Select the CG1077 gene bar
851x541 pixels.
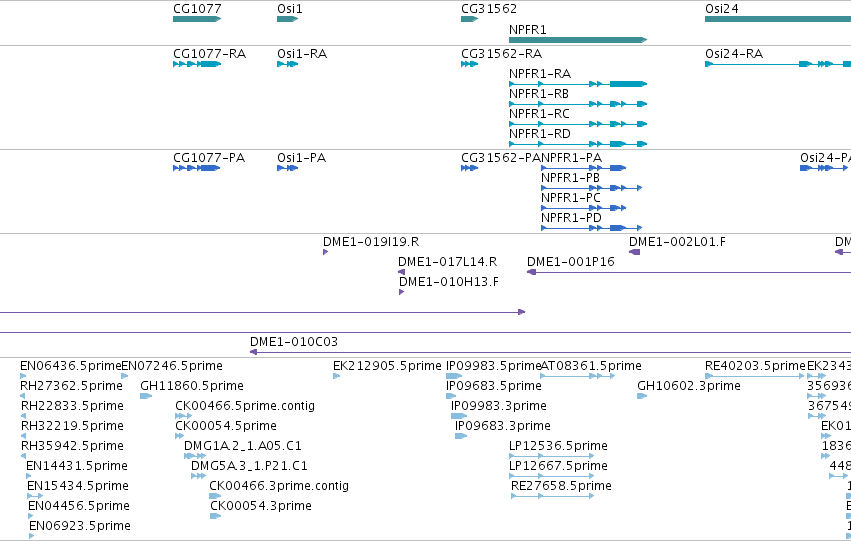tap(197, 19)
